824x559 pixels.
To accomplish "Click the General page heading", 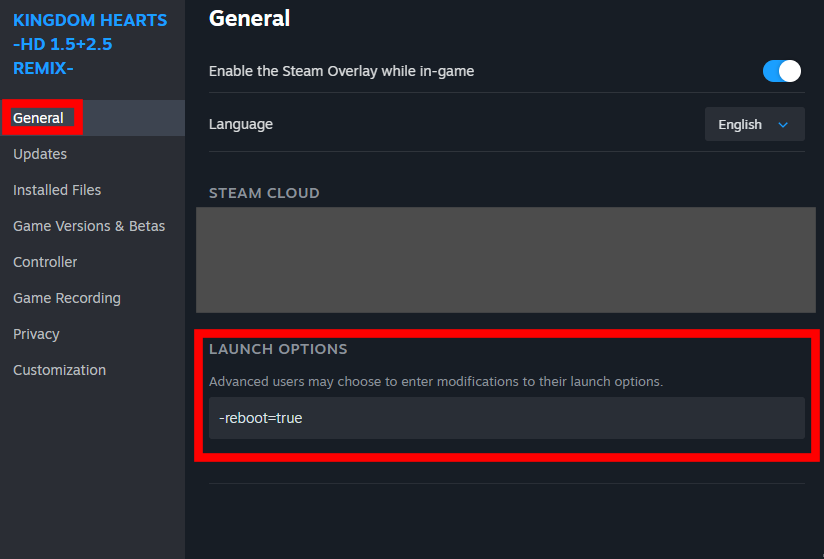I will [249, 18].
